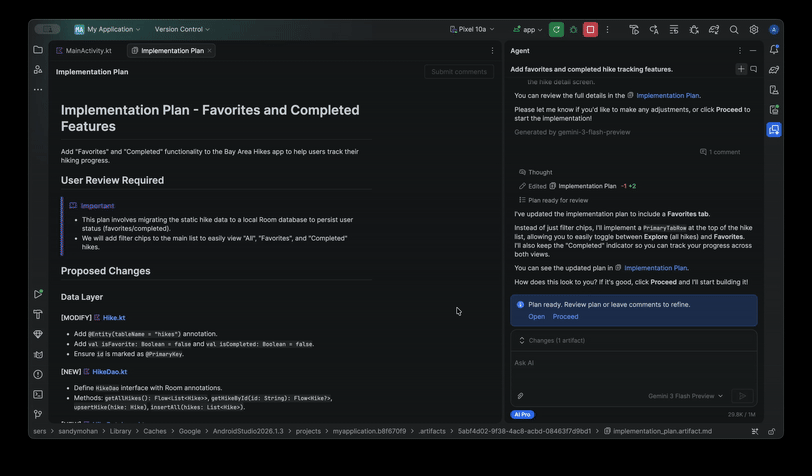Click the AI Pro badge
Screen dimensions: 812x476
(522, 414)
